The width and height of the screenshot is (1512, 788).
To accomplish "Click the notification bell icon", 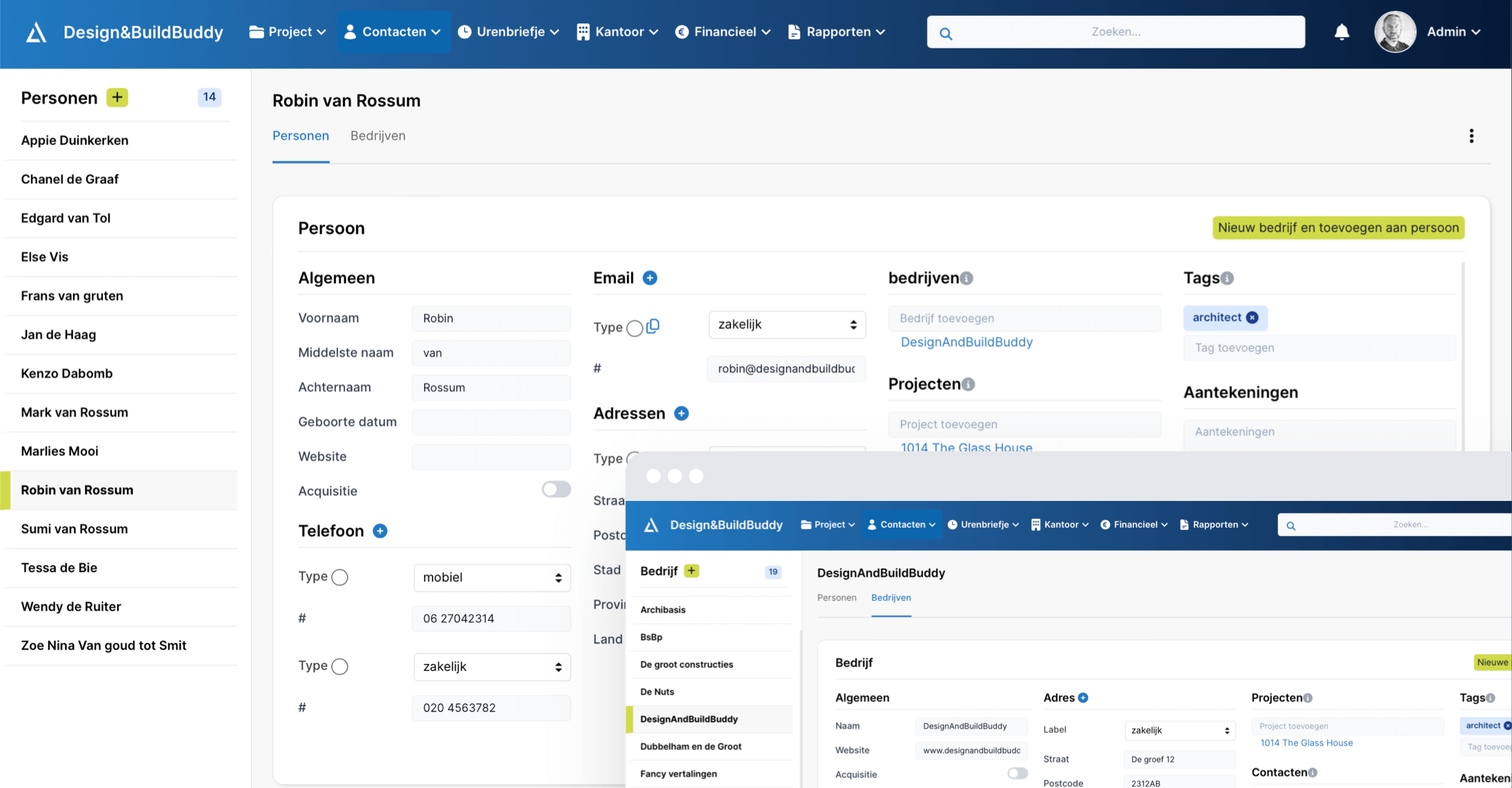I will tap(1342, 32).
